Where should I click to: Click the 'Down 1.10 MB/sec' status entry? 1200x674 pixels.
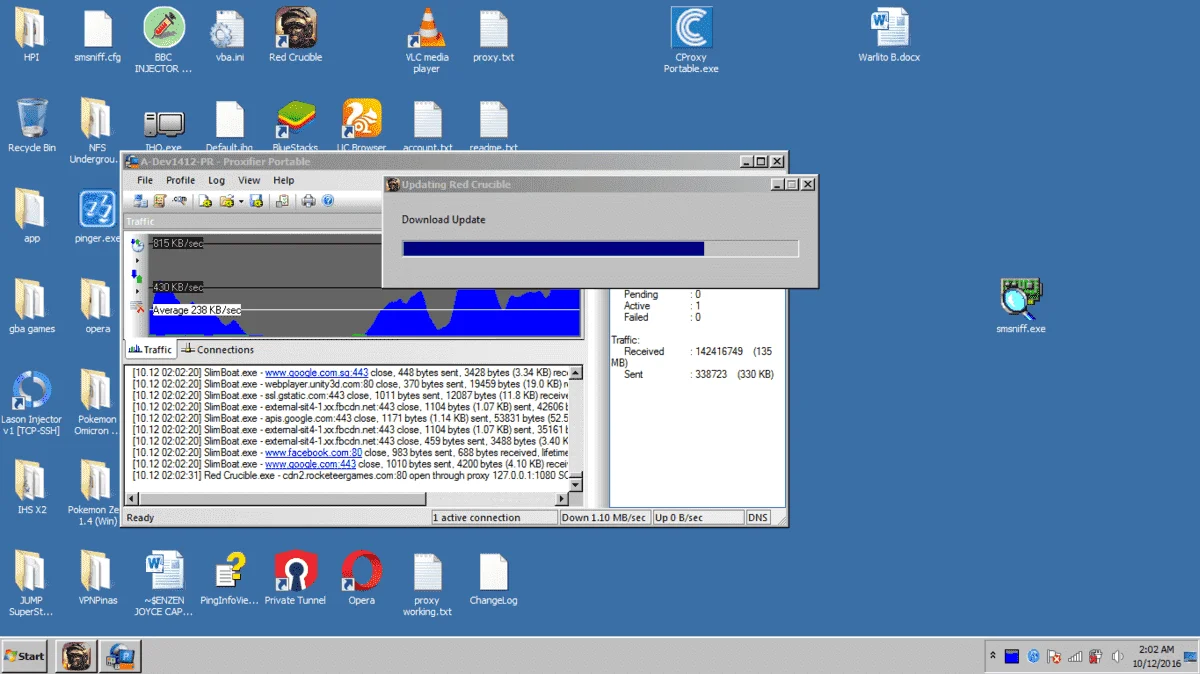coord(604,518)
